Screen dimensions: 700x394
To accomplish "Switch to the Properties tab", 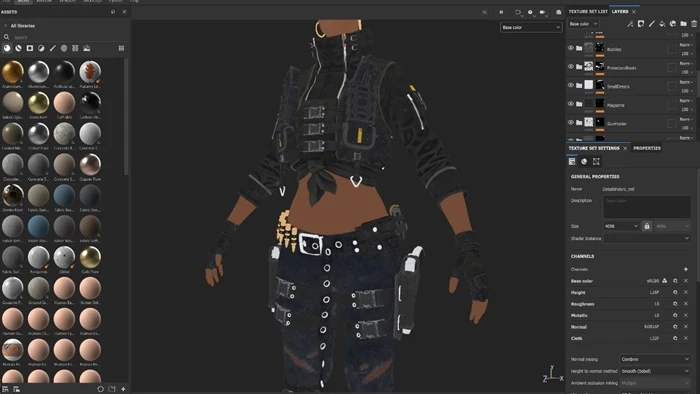I will tap(647, 148).
